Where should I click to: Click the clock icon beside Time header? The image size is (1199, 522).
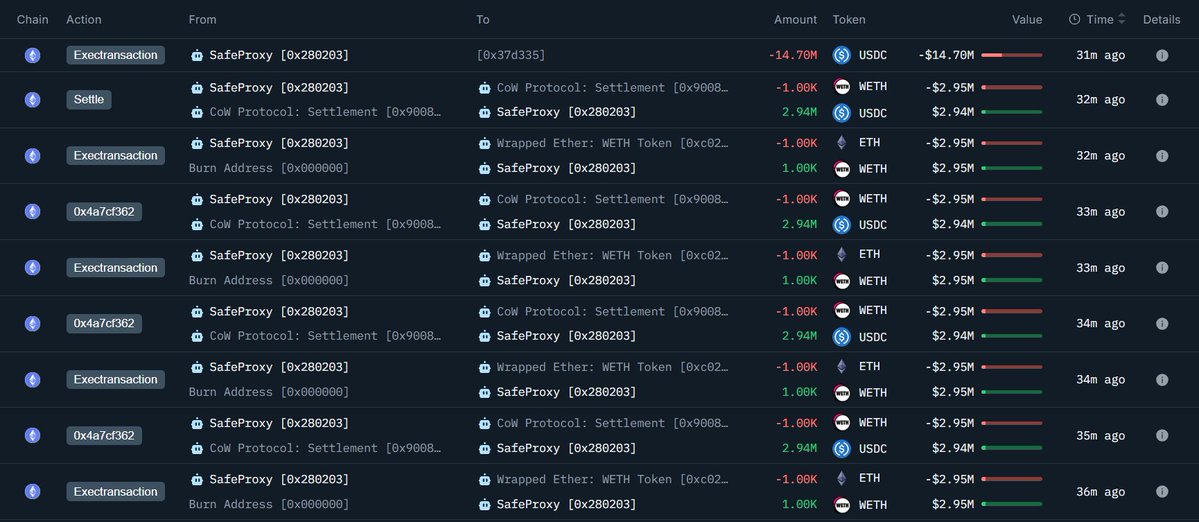[x=1075, y=19]
